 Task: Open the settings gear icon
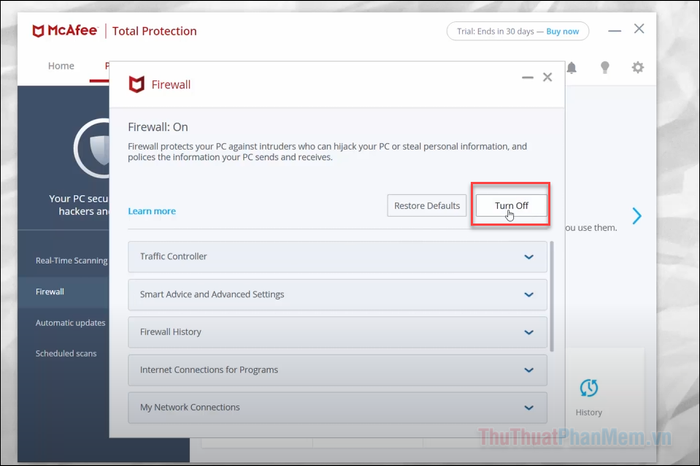click(637, 67)
